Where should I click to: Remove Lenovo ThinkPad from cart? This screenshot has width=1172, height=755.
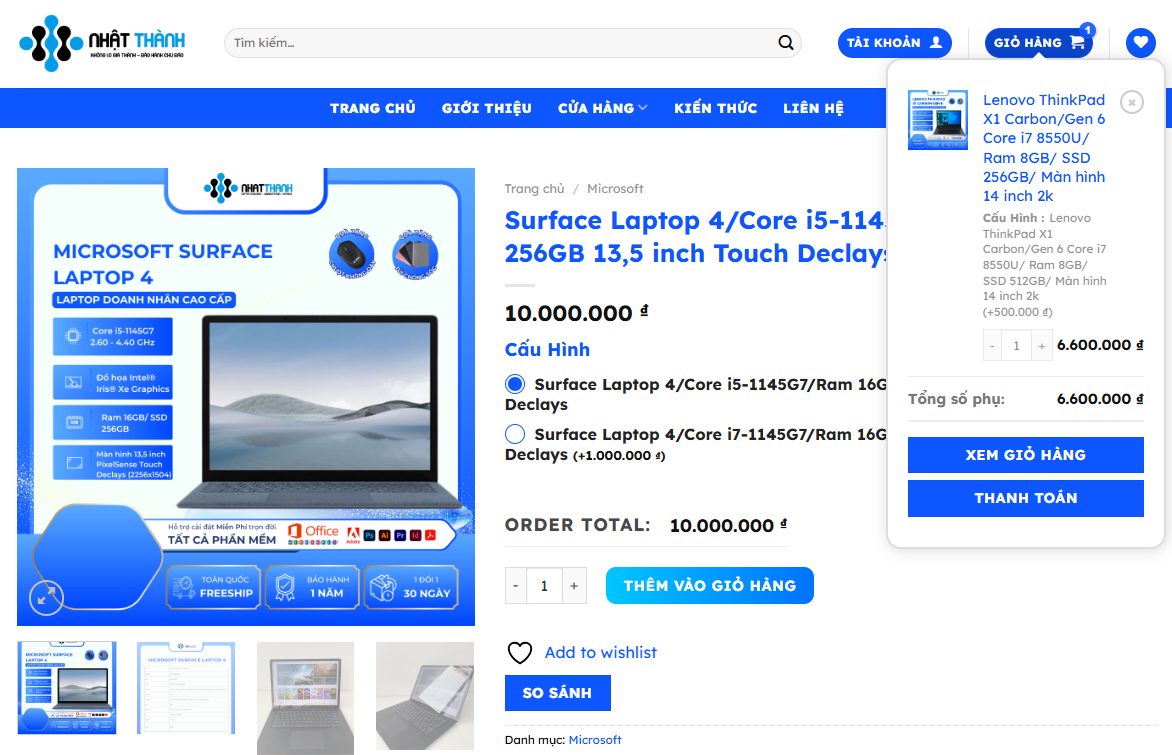point(1132,102)
